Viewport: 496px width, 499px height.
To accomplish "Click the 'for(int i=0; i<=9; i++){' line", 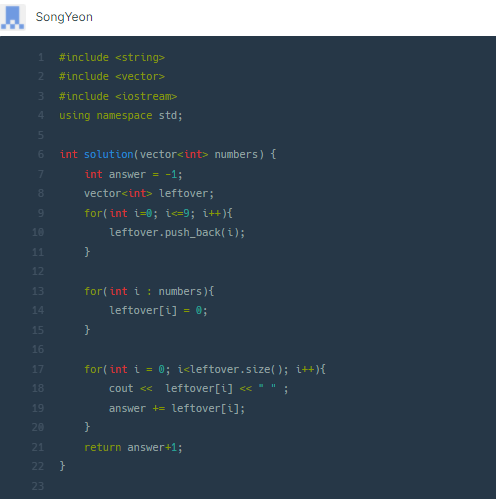I will coord(158,213).
